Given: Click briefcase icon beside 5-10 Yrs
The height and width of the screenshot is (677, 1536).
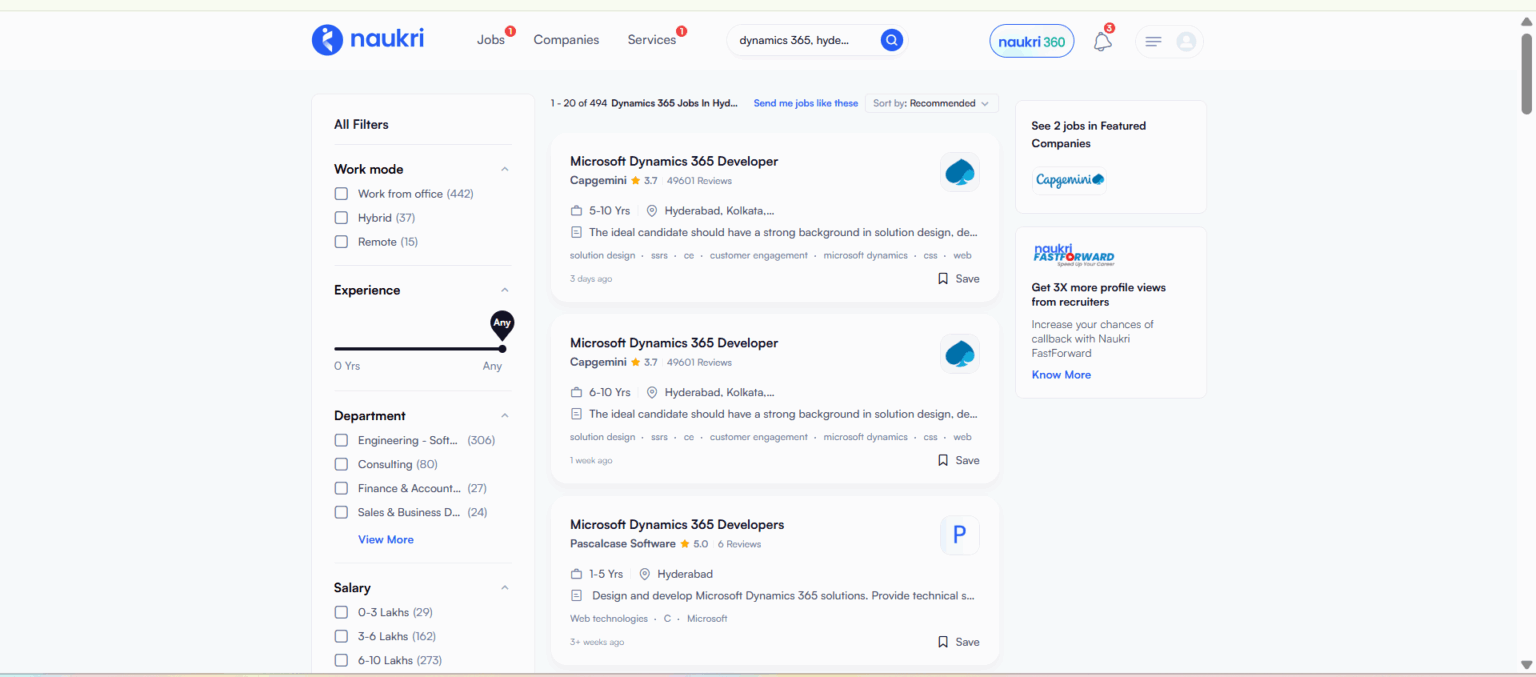Looking at the screenshot, I should click(576, 211).
